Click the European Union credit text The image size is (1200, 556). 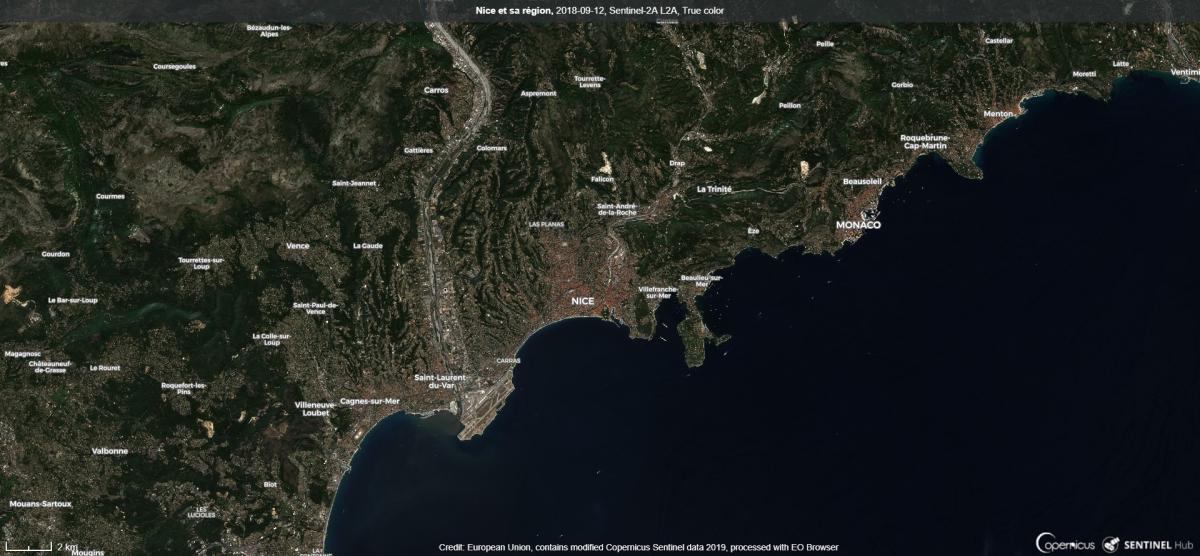(638, 548)
